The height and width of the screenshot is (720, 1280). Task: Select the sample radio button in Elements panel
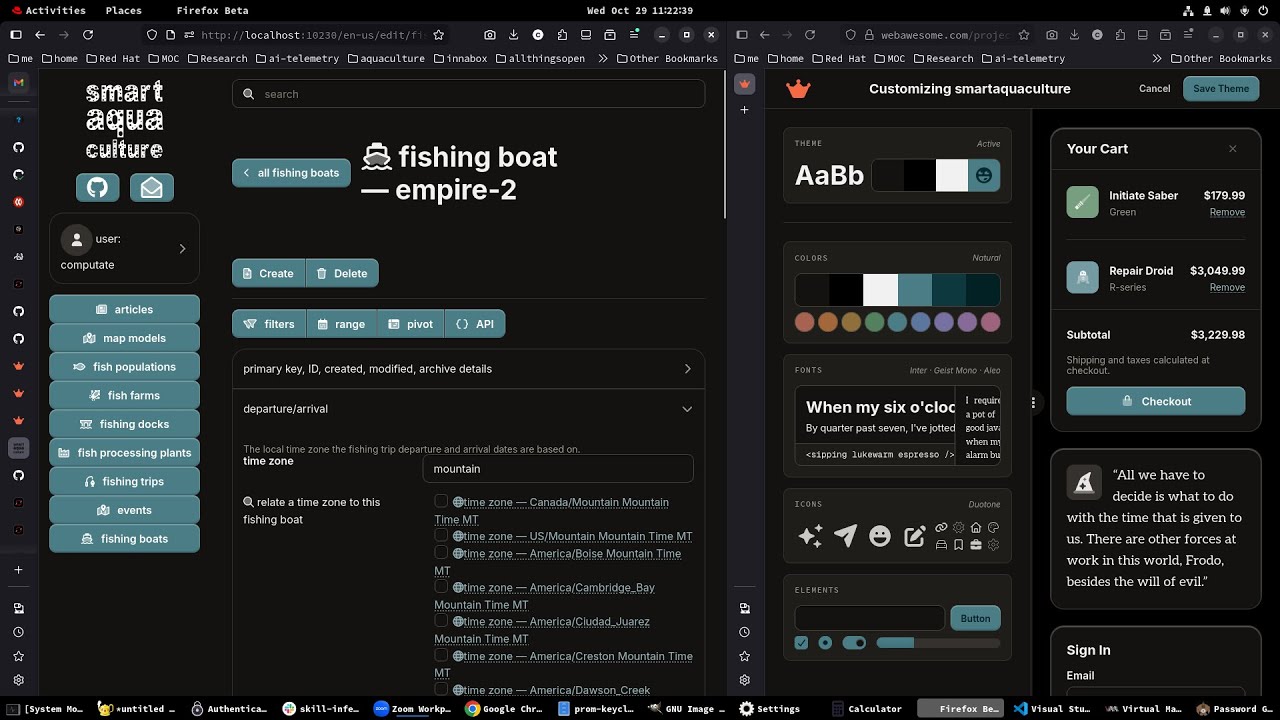pos(825,643)
